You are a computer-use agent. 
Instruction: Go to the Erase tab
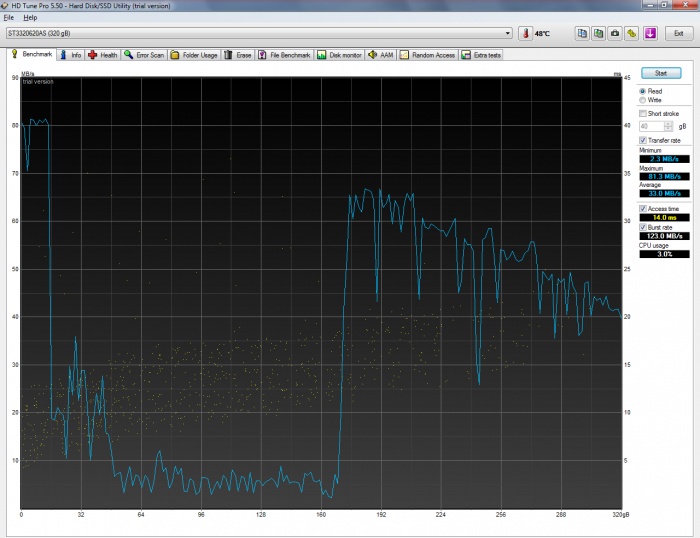coord(238,55)
